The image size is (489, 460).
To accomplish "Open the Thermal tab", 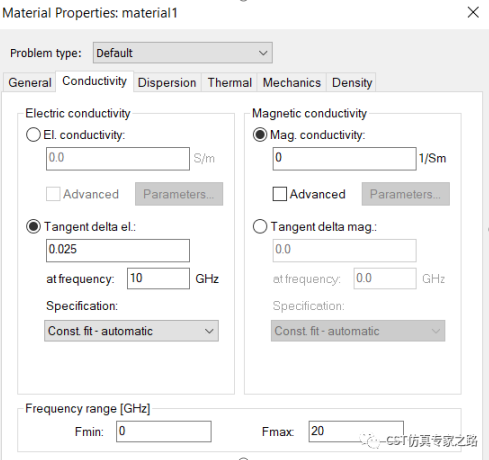I will point(230,82).
